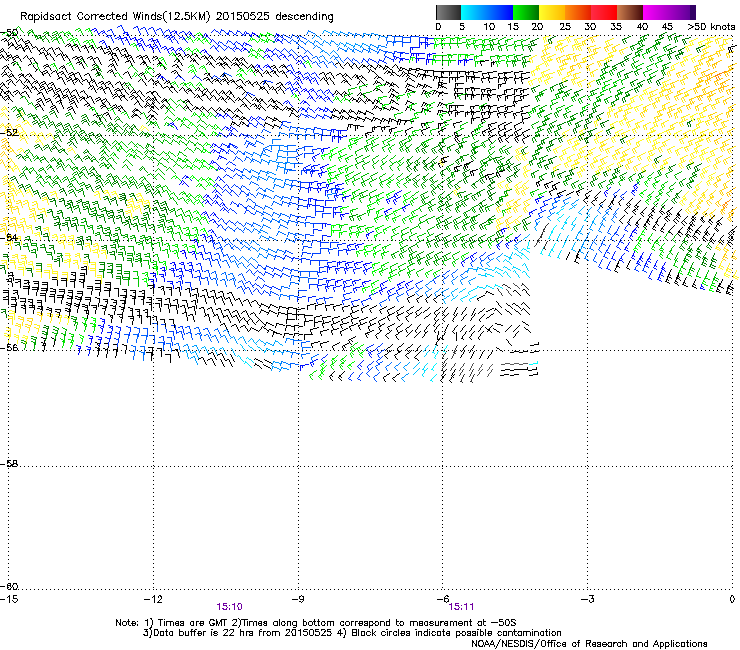Click the brown 35-40 knots legend swatch
Viewport: 740px width, 650px height.
[x=630, y=12]
